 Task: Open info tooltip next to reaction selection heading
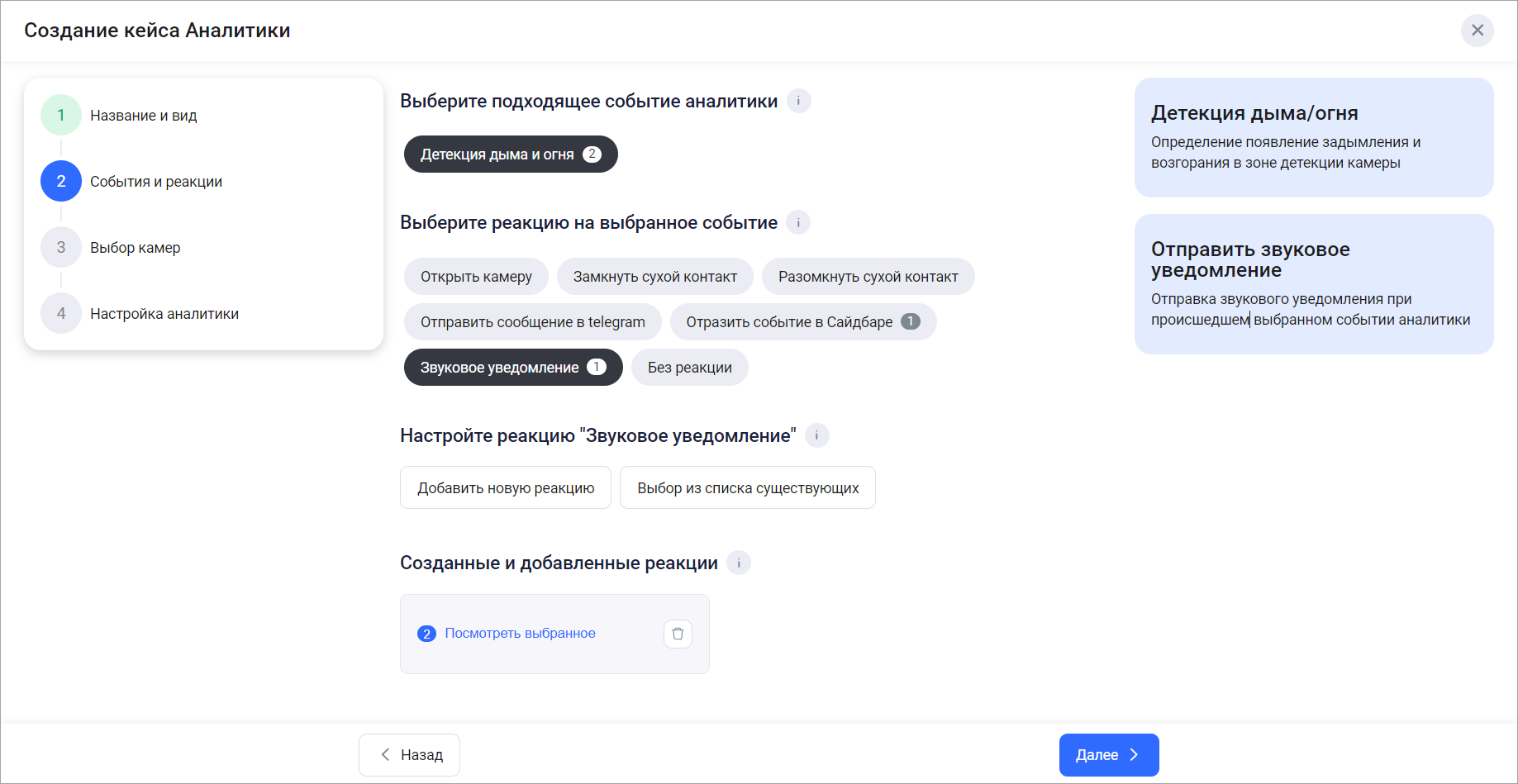798,222
